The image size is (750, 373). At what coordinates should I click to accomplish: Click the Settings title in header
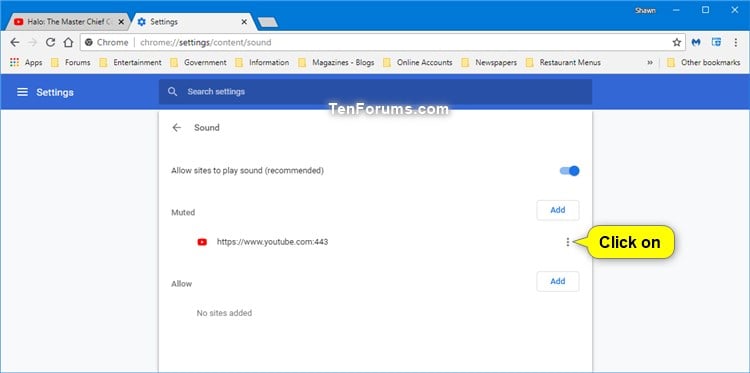click(55, 92)
